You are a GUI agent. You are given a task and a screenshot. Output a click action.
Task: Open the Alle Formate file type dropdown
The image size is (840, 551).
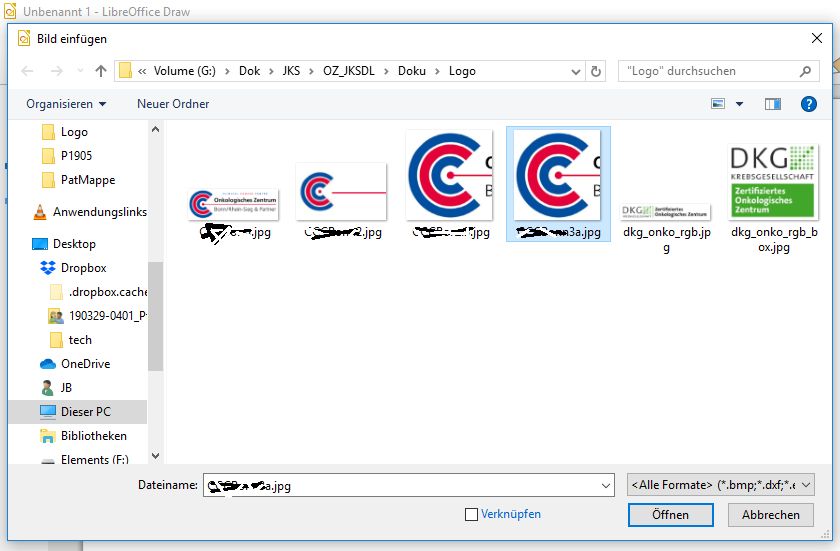tap(721, 485)
